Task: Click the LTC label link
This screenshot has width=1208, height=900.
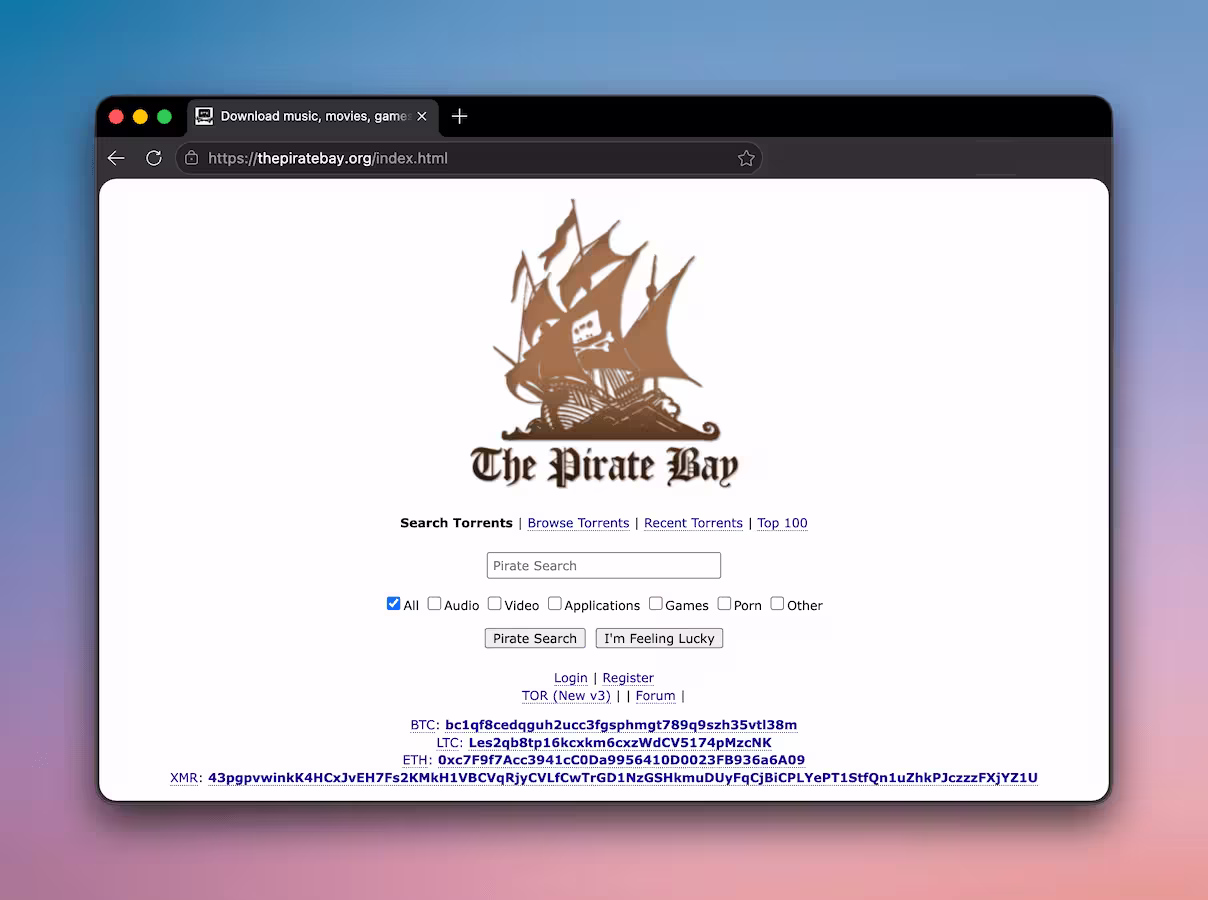Action: point(448,743)
